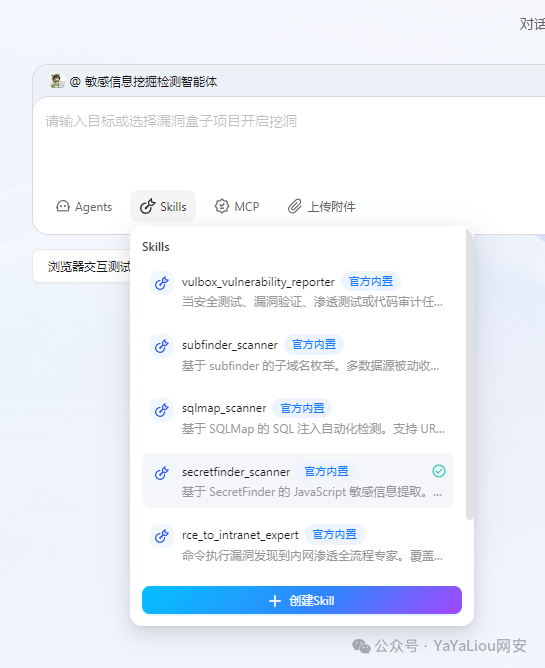Click the 浏览器交互测试 suggestion chip
The height and width of the screenshot is (668, 545).
pos(82,266)
